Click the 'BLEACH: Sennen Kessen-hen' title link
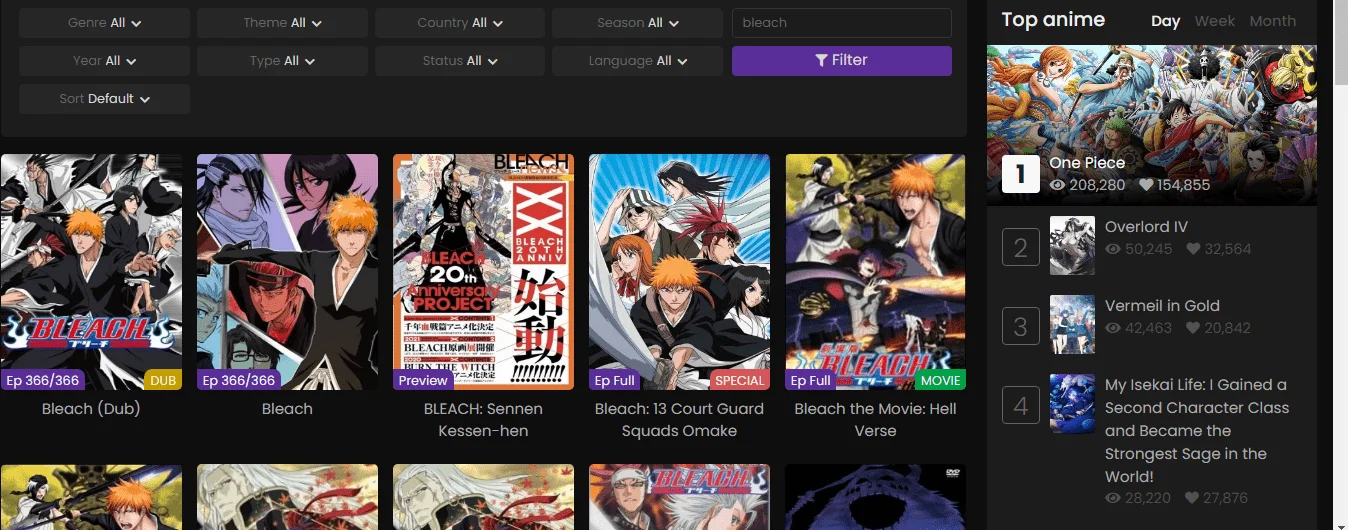 coord(483,420)
